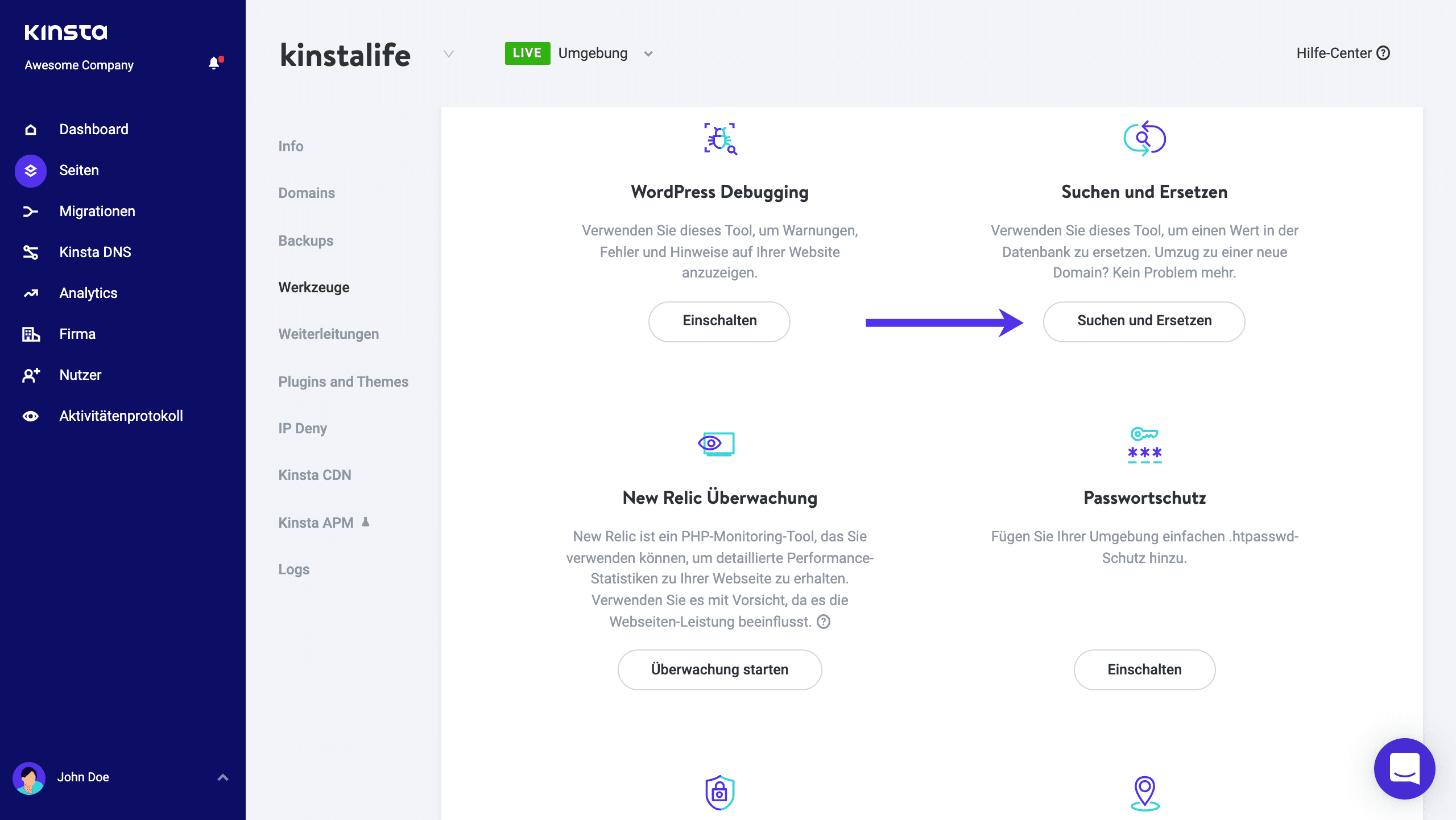Switch to the Kinsta CDN tab
Screen dimensions: 1456x820
pyautogui.click(x=315, y=475)
